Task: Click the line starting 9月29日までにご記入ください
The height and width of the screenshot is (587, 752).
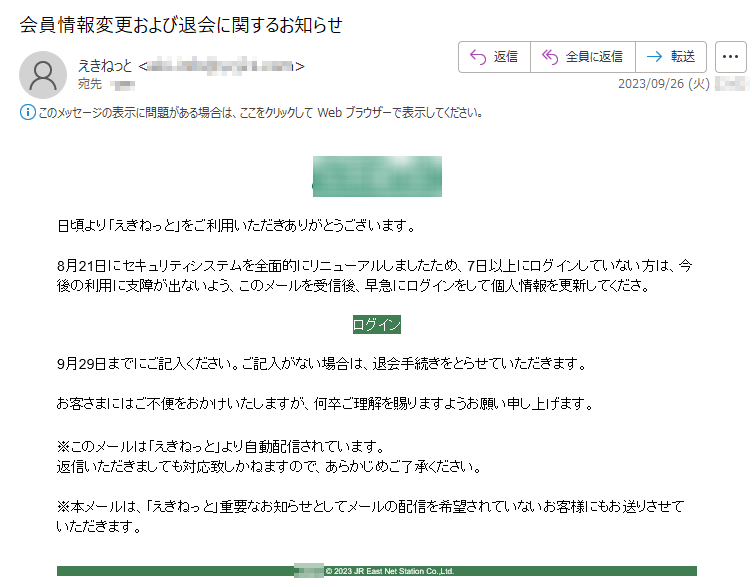Action: click(x=322, y=364)
